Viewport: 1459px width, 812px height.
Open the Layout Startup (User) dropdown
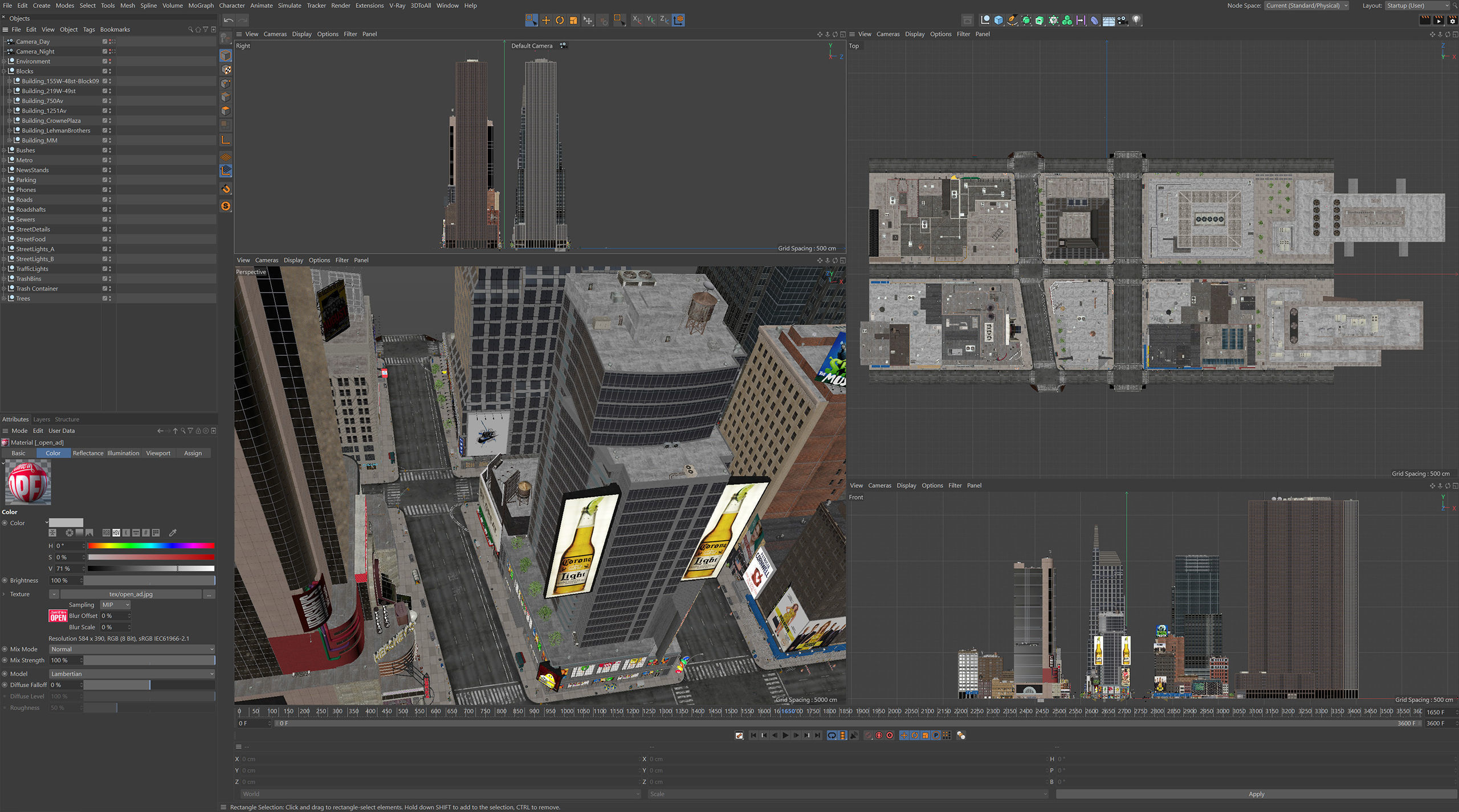pos(1417,6)
